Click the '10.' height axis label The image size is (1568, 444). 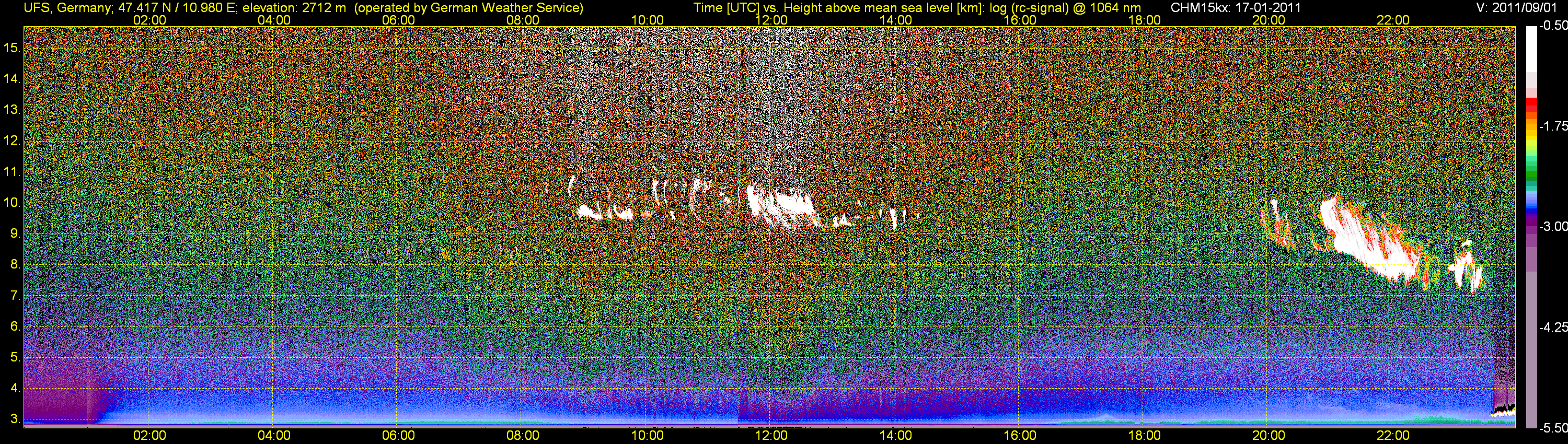[11, 203]
